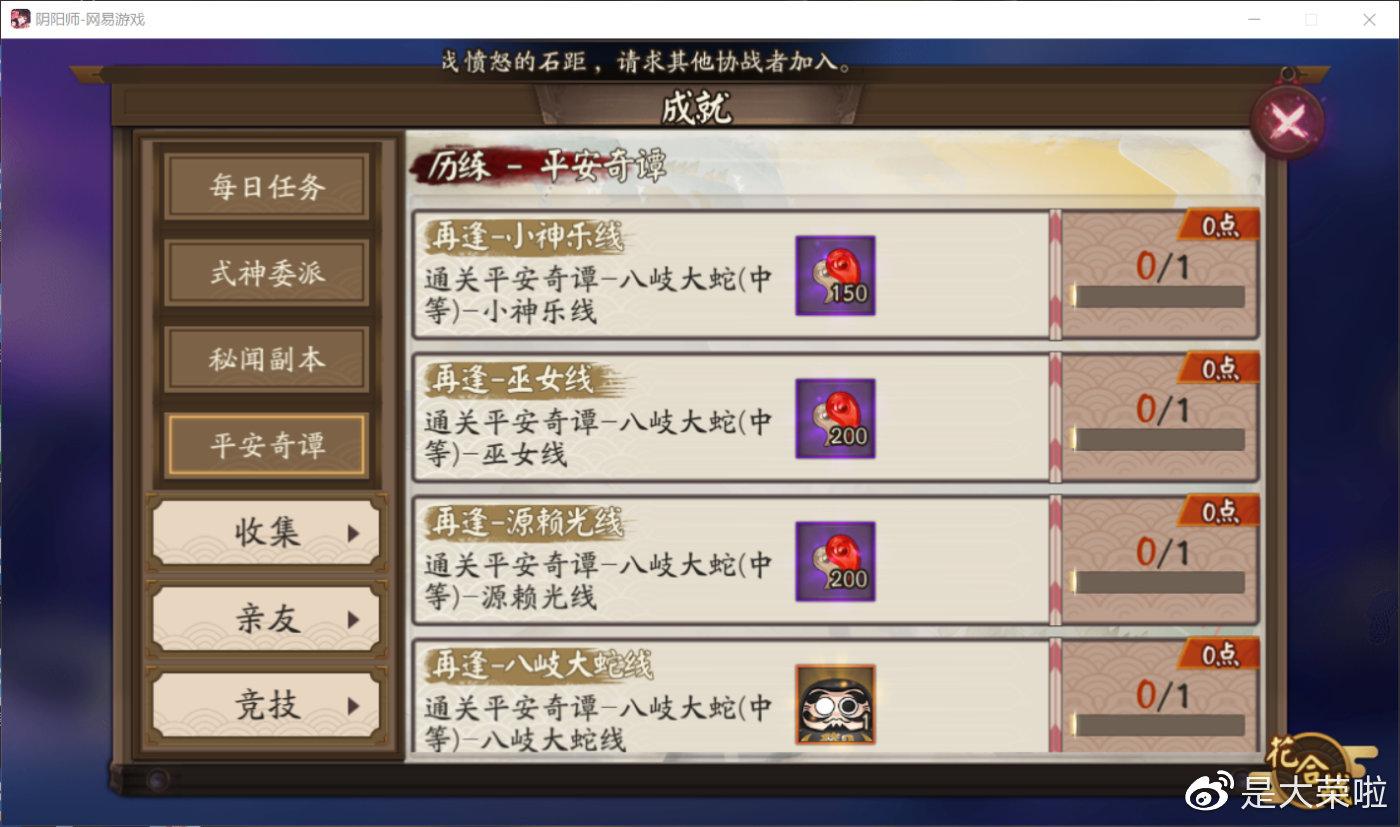Close the 成就 achievements panel
This screenshot has width=1400, height=827.
pyautogui.click(x=1287, y=122)
